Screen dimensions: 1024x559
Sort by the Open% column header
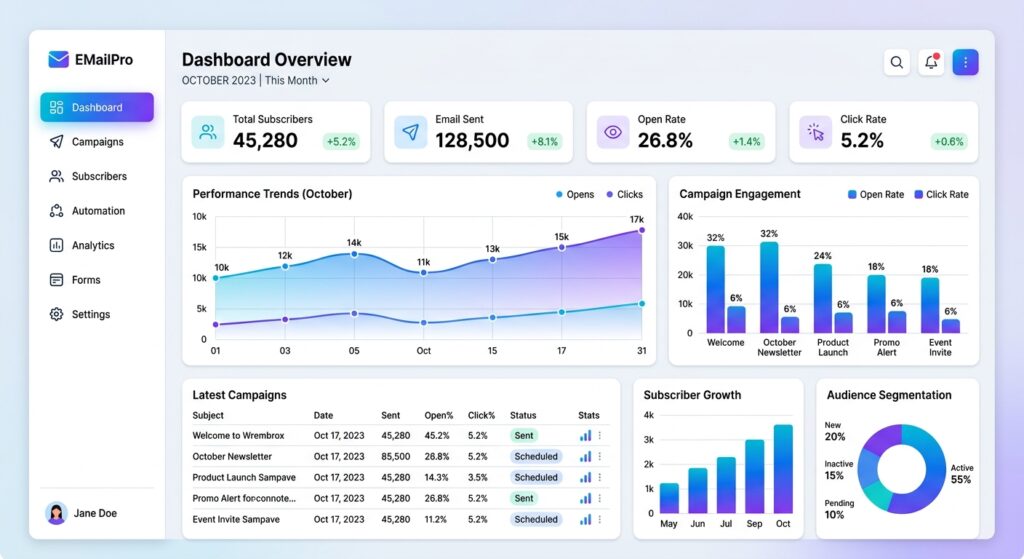(x=438, y=415)
